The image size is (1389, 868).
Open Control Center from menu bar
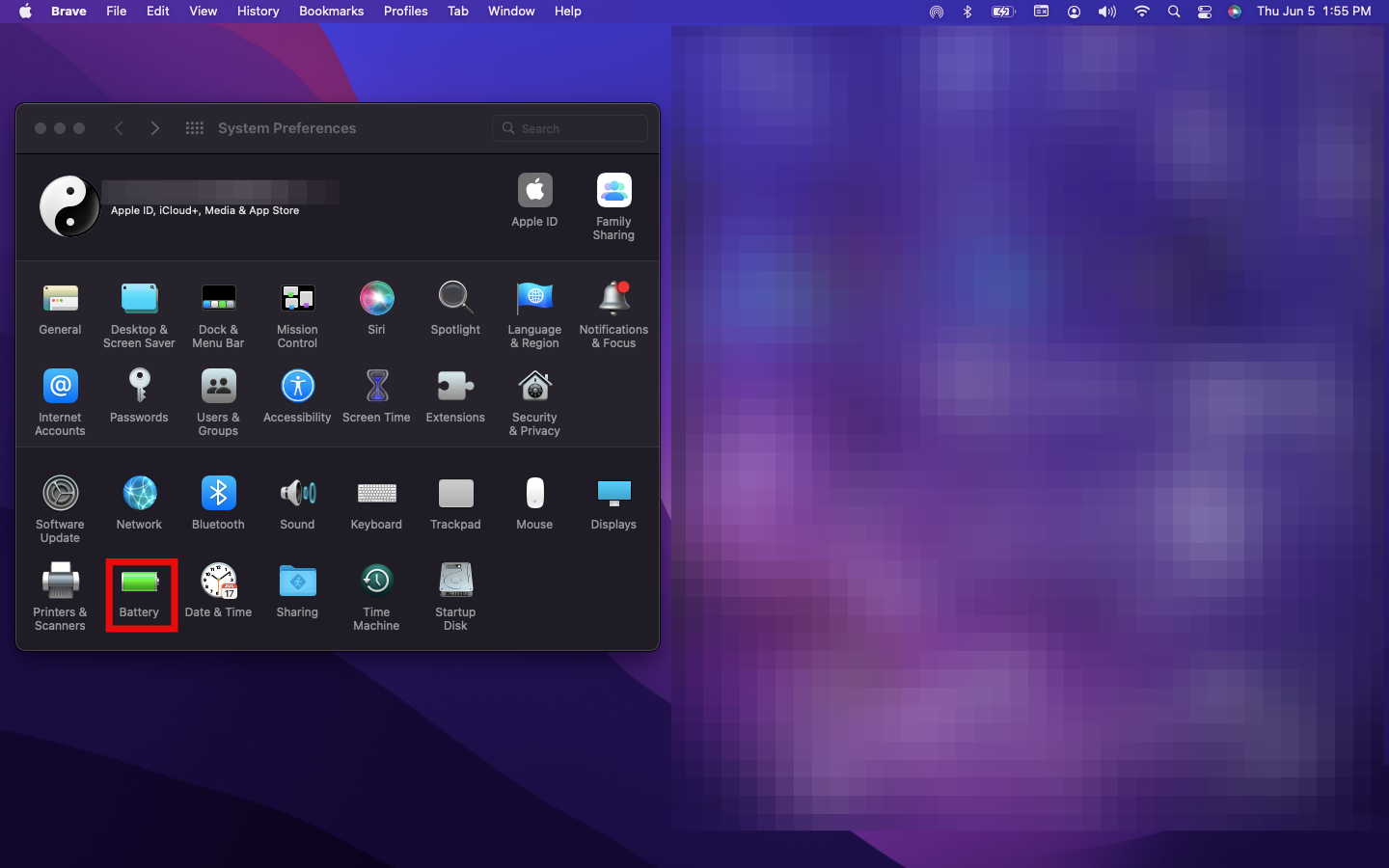(x=1204, y=12)
